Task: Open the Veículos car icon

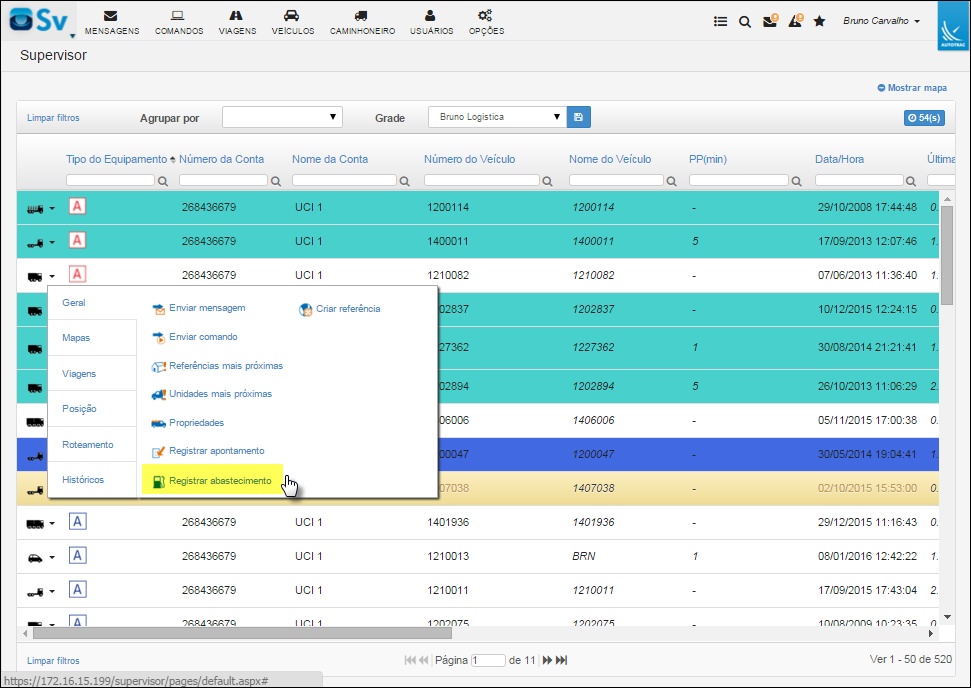Action: click(292, 17)
